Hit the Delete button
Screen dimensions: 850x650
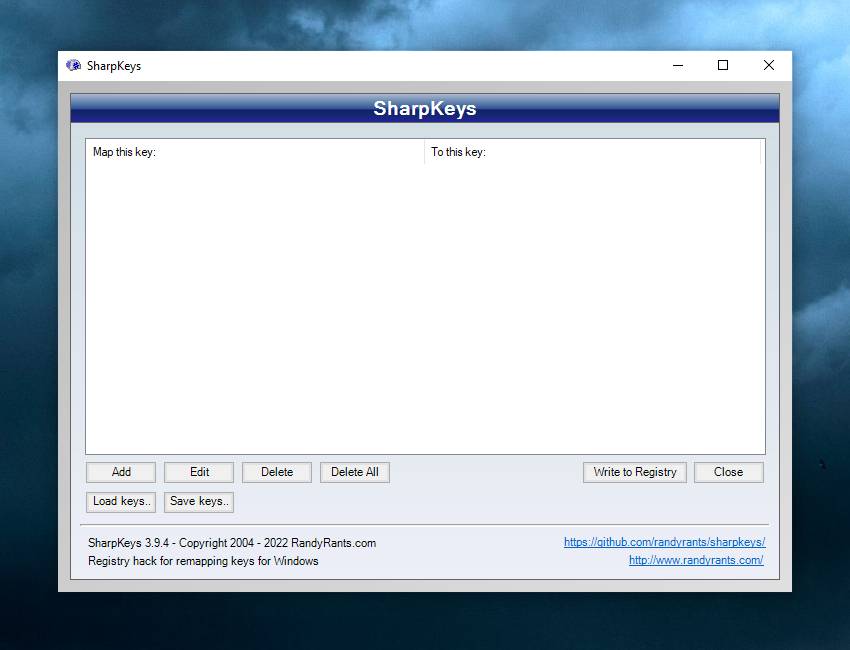pyautogui.click(x=277, y=472)
